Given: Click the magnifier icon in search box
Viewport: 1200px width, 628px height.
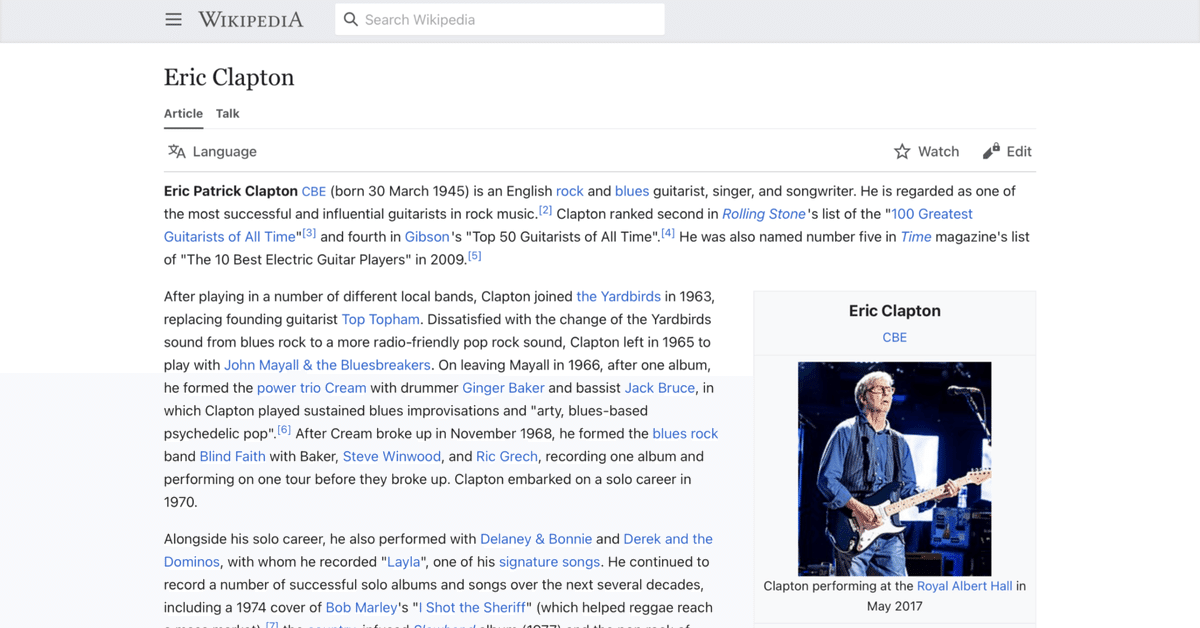Looking at the screenshot, I should tap(350, 20).
